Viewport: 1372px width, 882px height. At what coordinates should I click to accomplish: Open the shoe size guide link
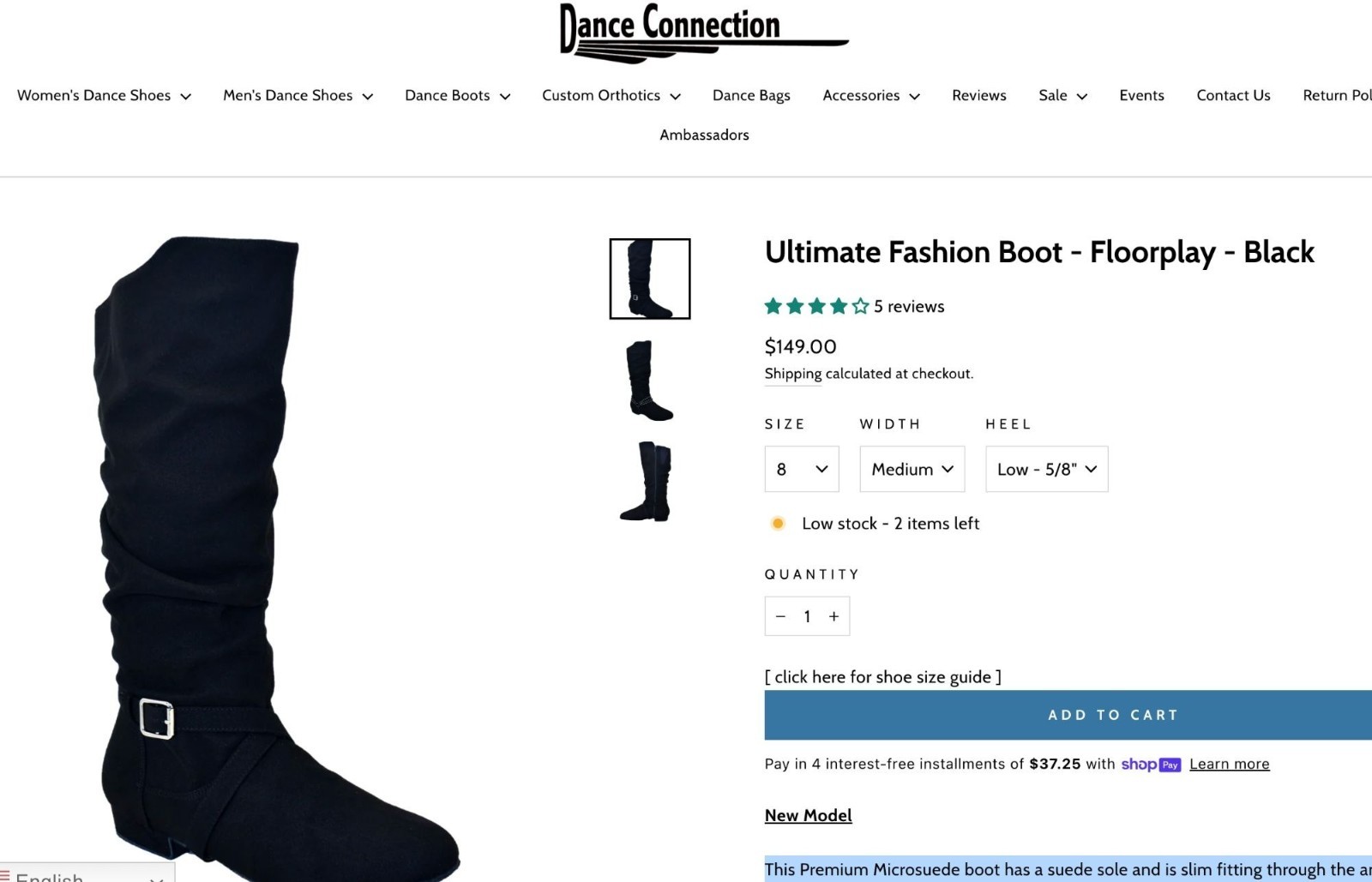pos(883,676)
